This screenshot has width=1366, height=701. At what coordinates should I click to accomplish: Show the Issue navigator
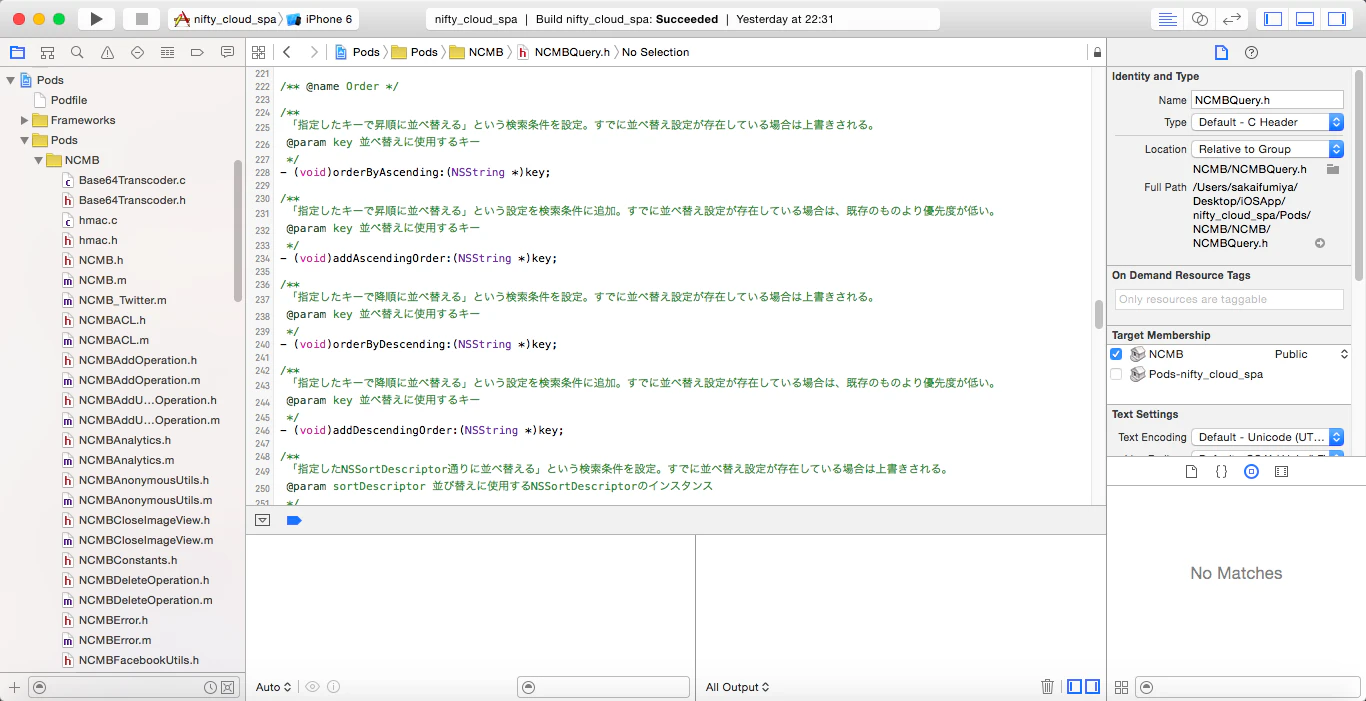[x=107, y=52]
